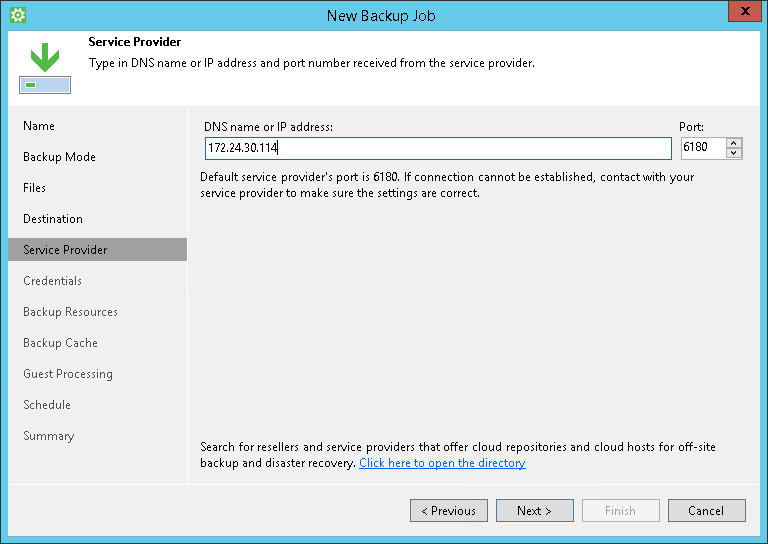Screen dimensions: 768x544
Task: Select the Files step in sidebar
Action: coord(35,188)
